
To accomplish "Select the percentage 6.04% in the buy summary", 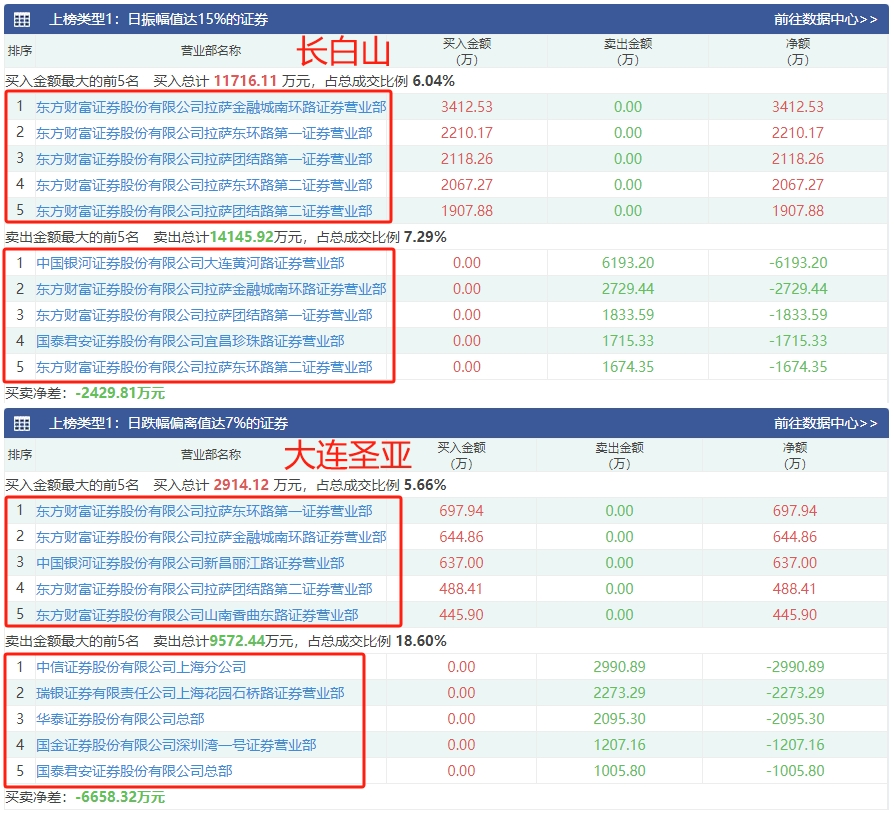I will 433,81.
